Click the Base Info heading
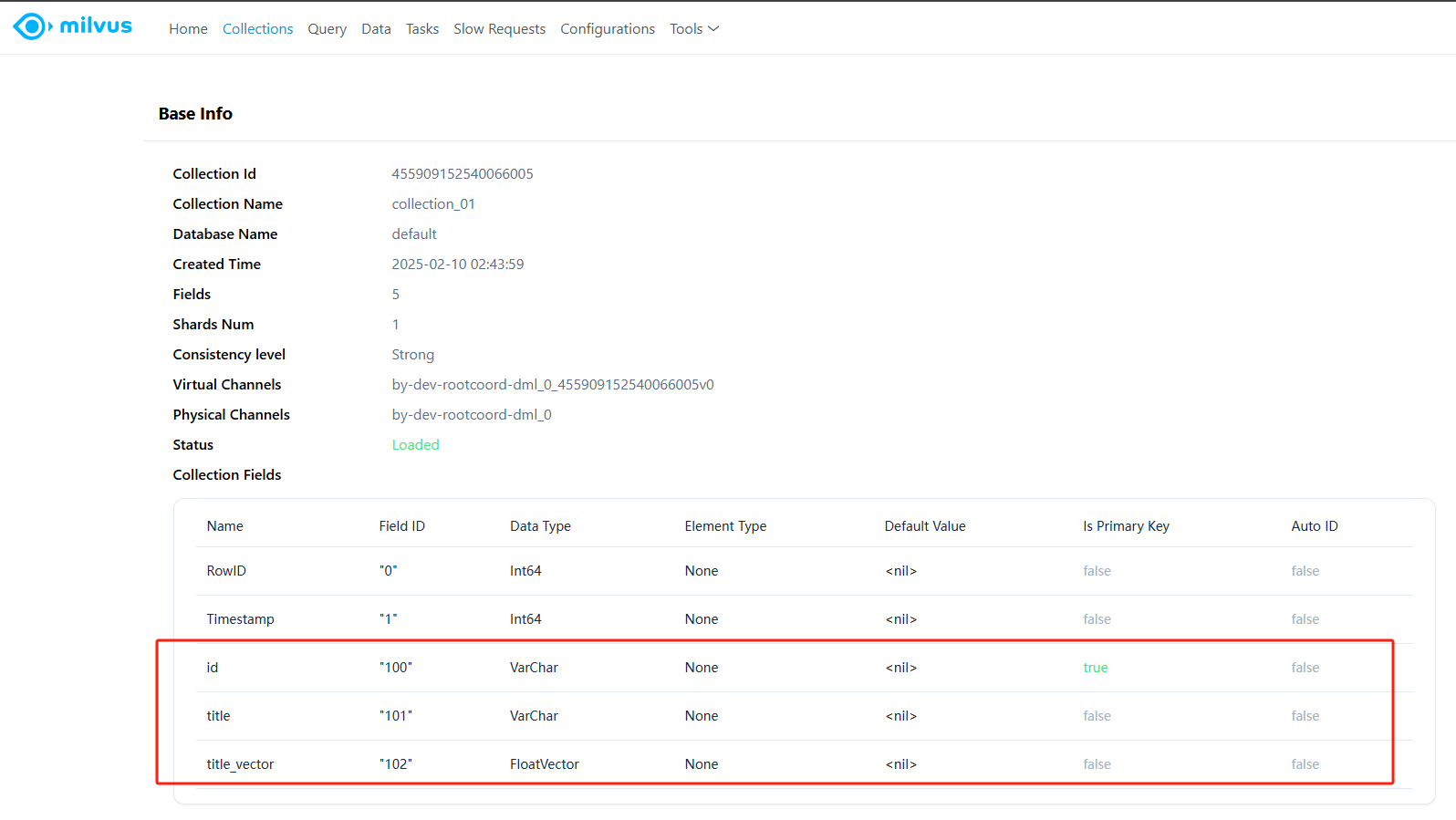The image size is (1456, 820). pyautogui.click(x=195, y=113)
